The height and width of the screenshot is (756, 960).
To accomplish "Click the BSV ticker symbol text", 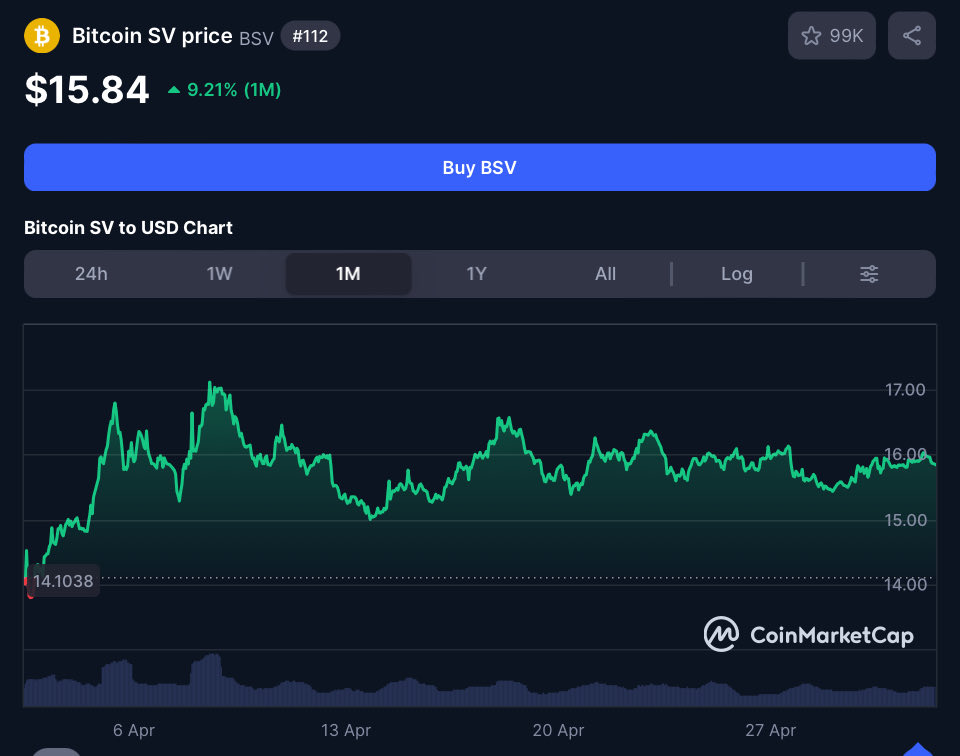I will 256,39.
